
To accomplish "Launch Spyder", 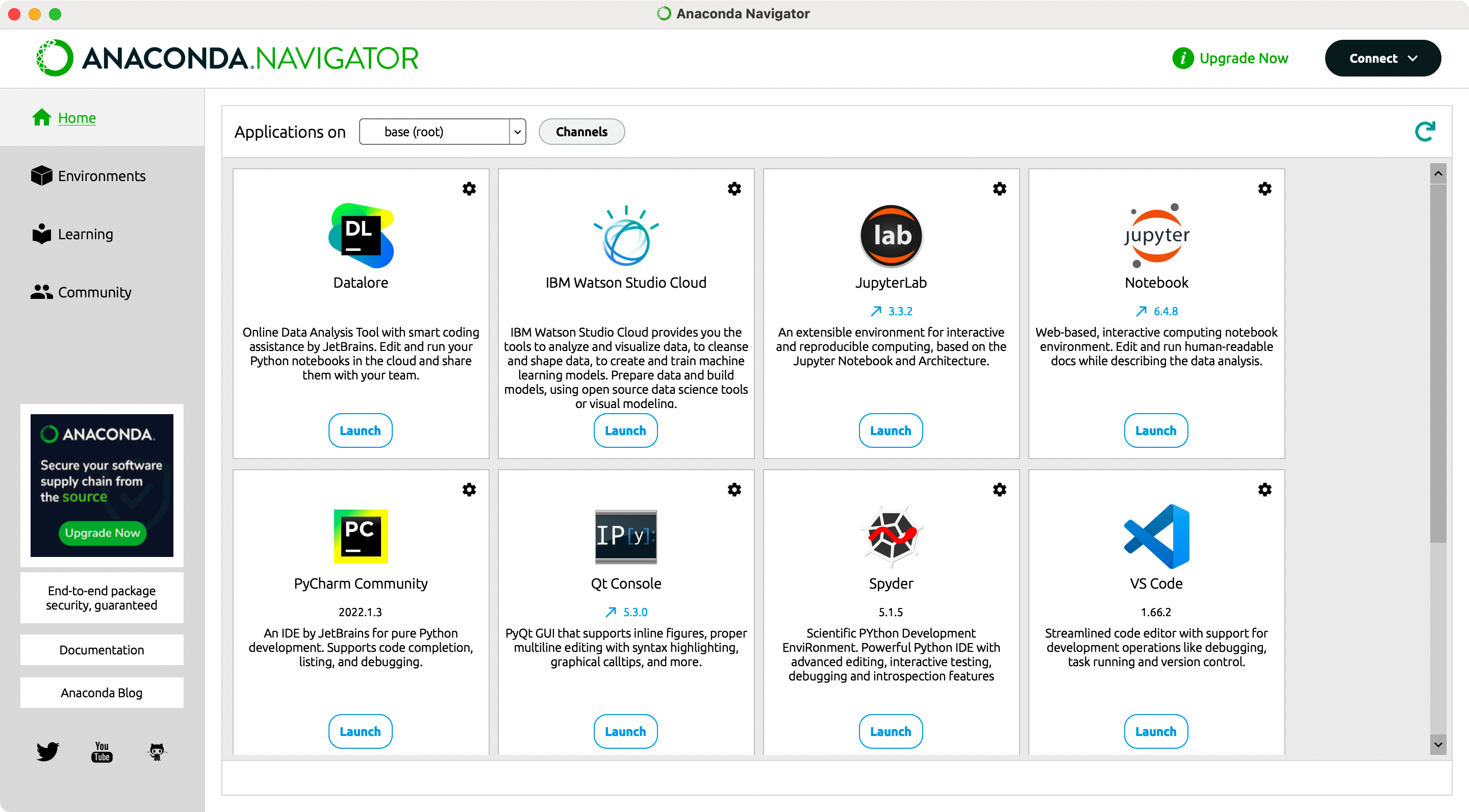I will [x=890, y=731].
